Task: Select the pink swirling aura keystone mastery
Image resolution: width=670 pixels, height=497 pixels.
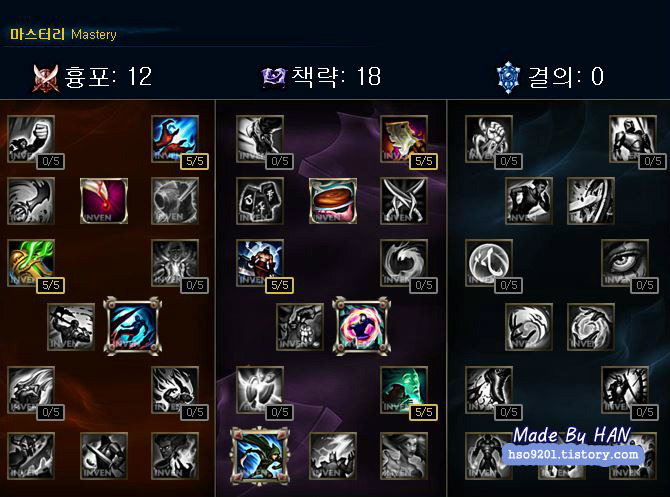Action: pos(361,326)
